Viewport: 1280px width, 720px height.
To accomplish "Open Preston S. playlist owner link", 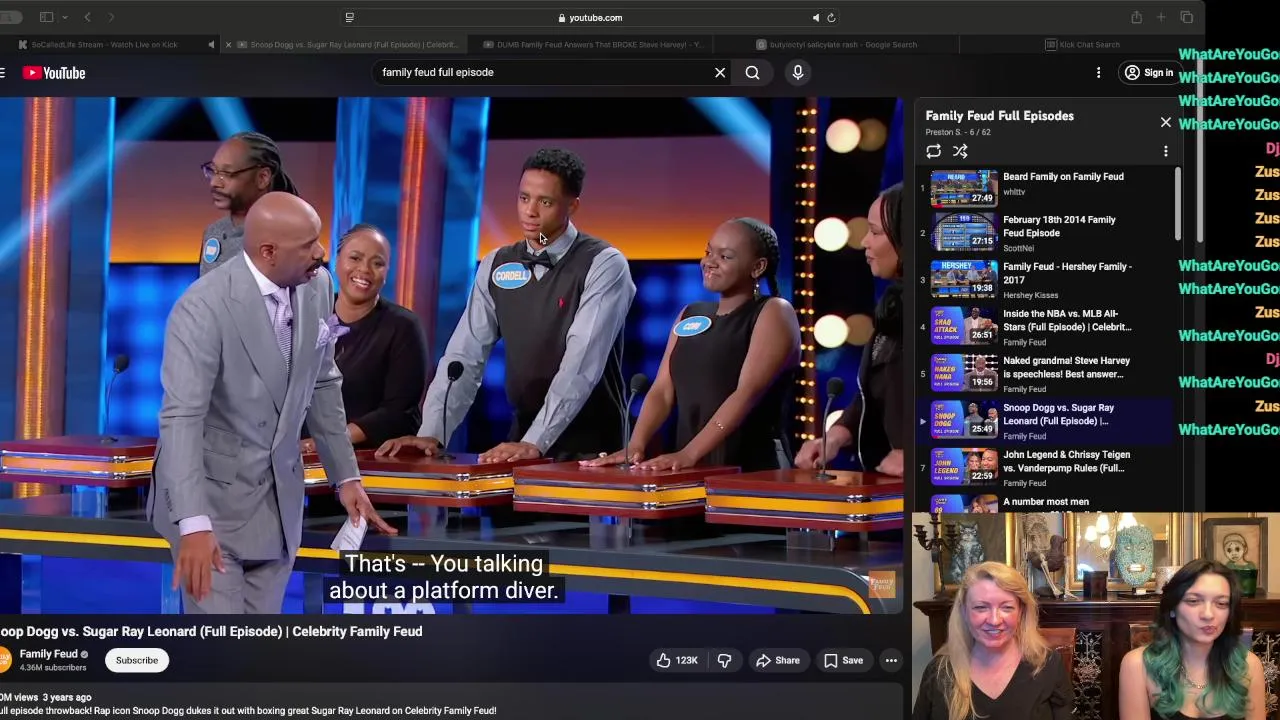I will 945,132.
